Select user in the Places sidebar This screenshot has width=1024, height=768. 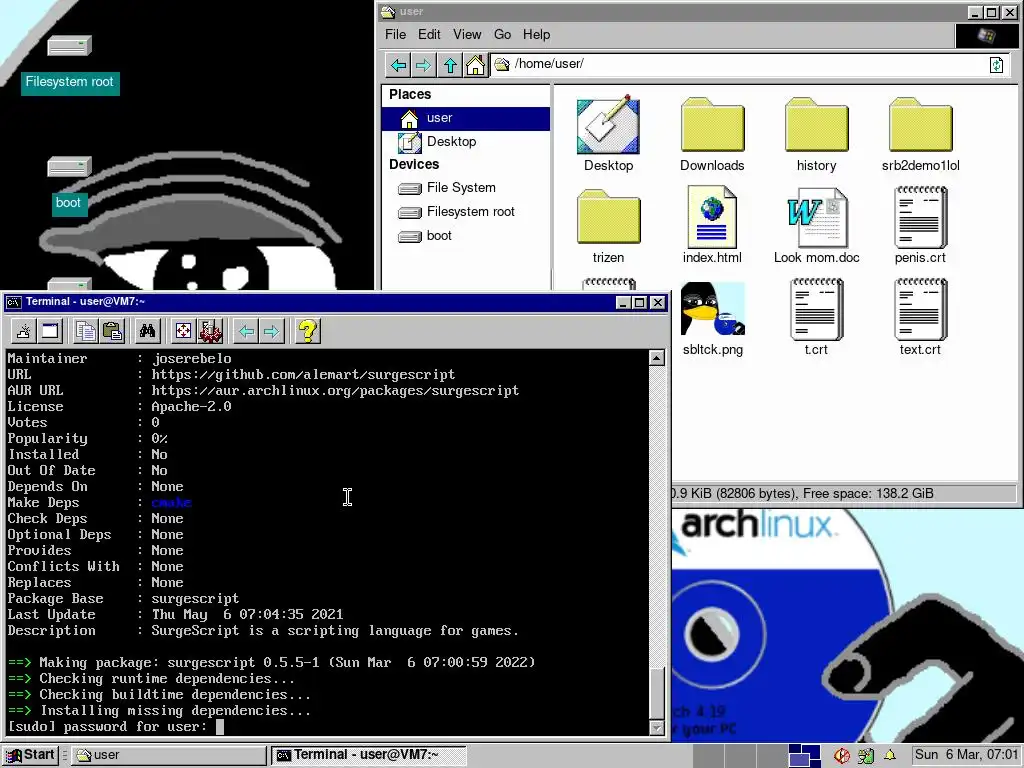coord(466,118)
